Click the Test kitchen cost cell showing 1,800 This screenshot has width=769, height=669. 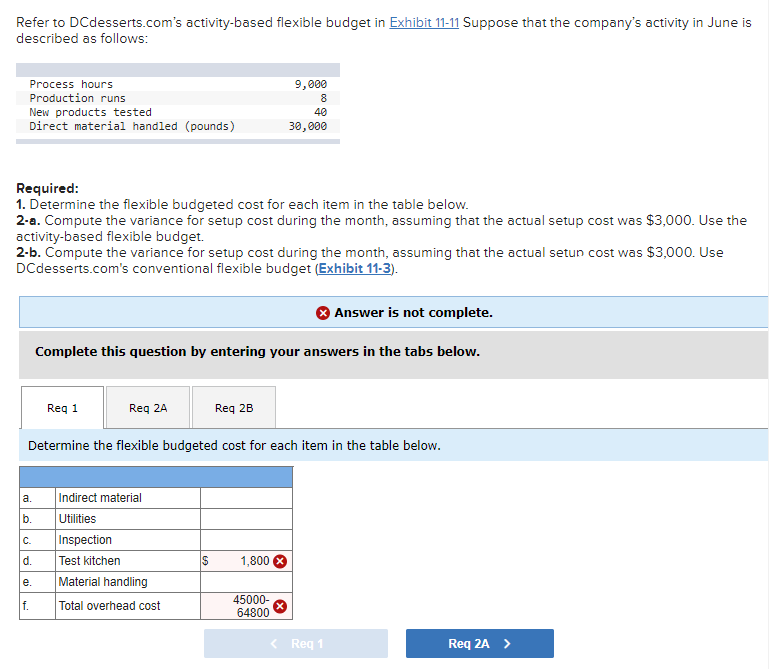246,561
